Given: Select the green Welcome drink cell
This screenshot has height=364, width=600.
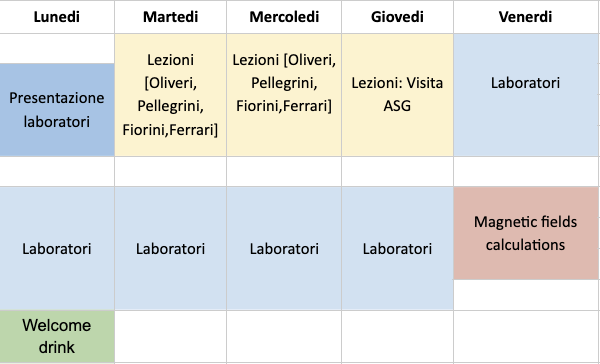Looking at the screenshot, I should click(x=57, y=336).
